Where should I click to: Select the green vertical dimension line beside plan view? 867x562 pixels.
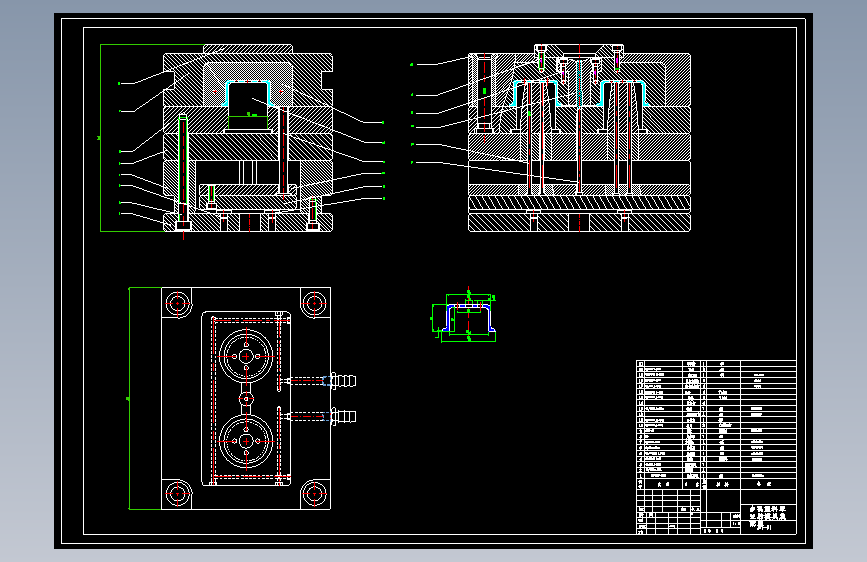129,398
